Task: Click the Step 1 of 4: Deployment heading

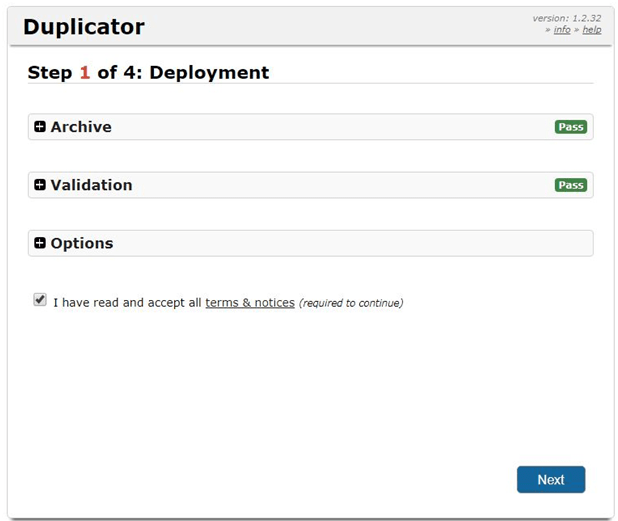Action: pyautogui.click(x=148, y=73)
